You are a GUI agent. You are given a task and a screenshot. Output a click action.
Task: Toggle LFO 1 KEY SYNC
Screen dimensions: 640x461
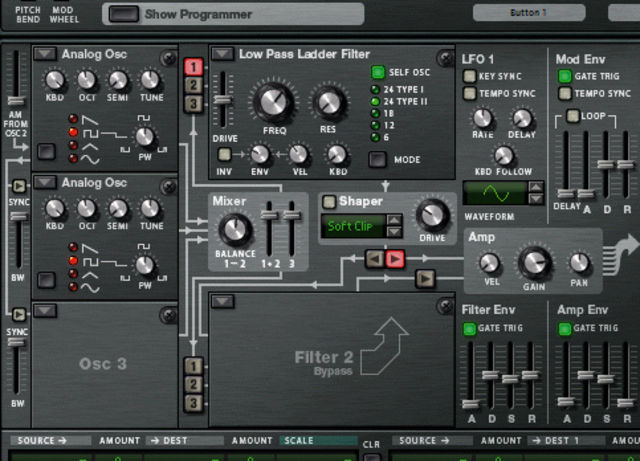tap(469, 76)
